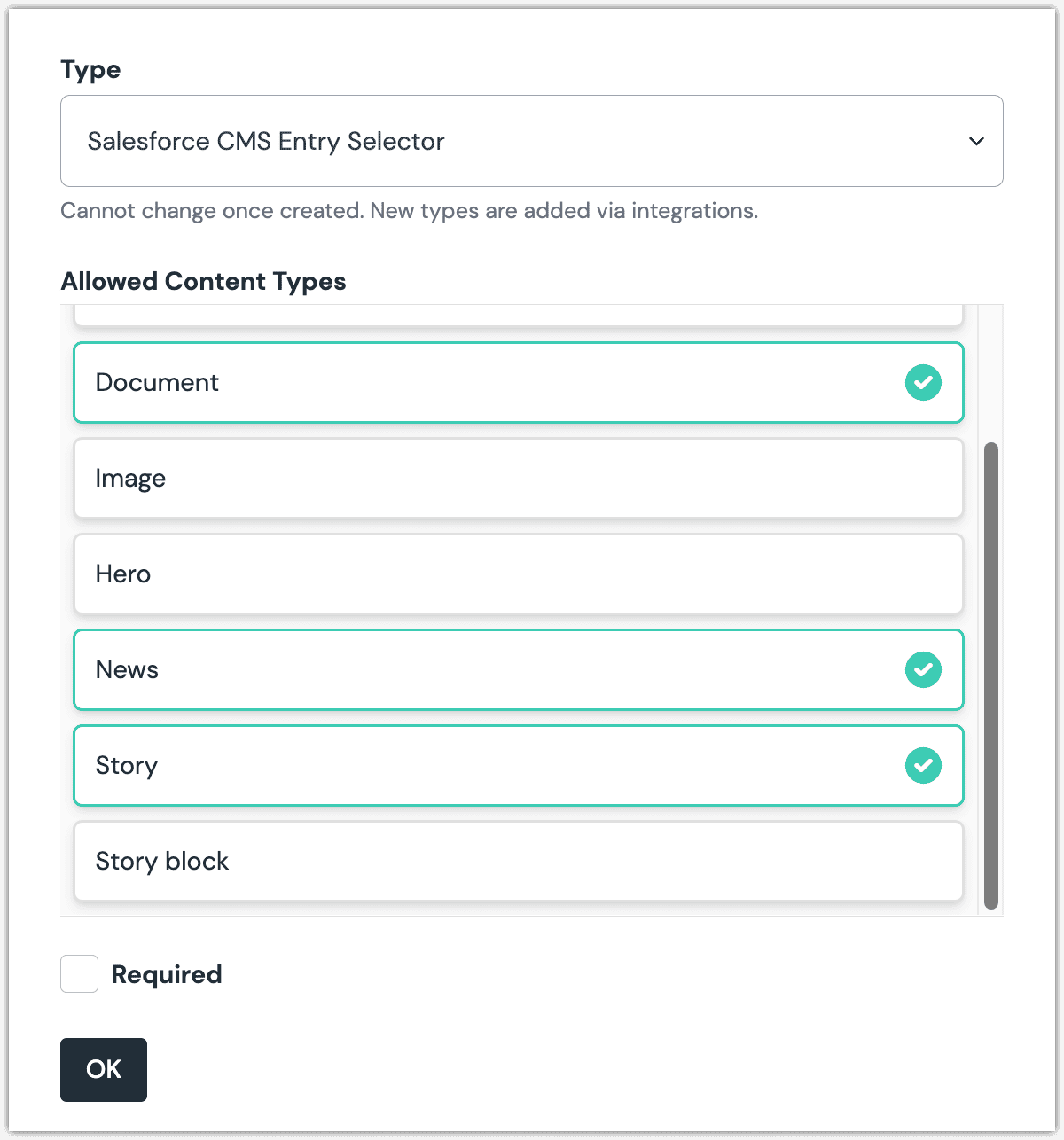Click the green checkmark on News

tap(923, 670)
